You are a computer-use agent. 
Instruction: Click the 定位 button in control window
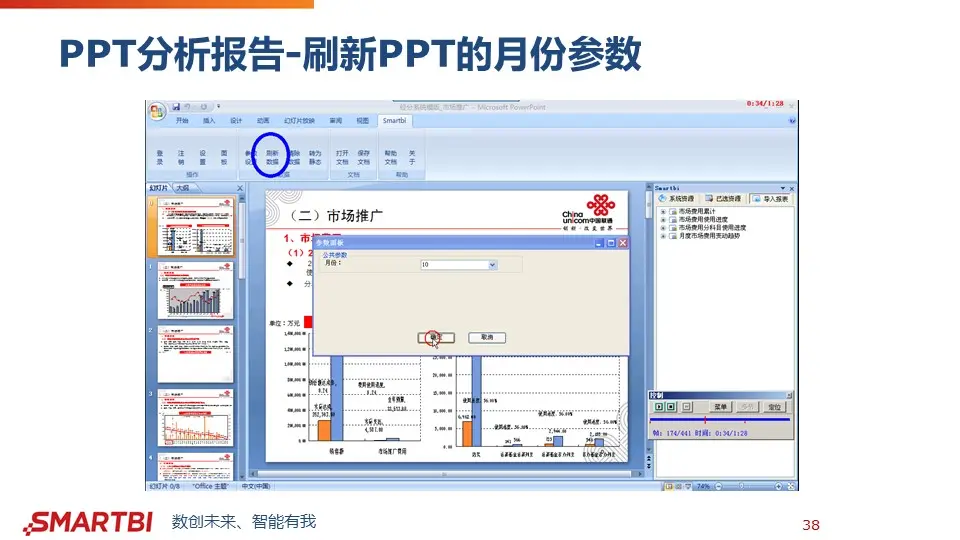pos(774,407)
